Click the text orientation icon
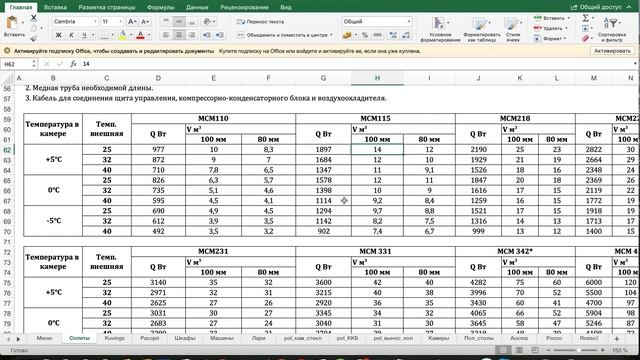Screen dimensions: 640x360 207,21
